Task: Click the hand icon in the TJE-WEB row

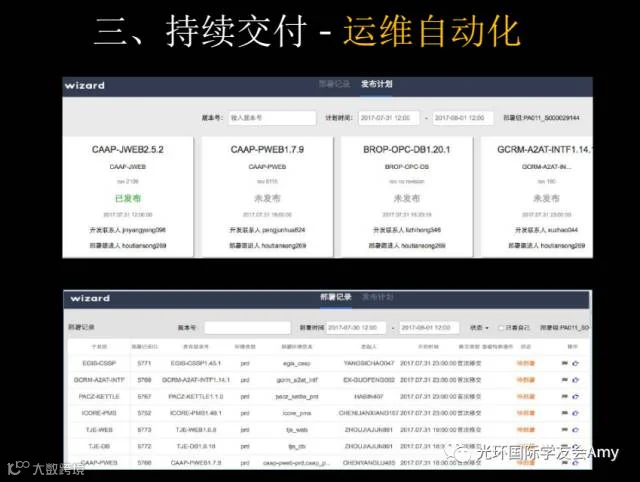Action: [x=576, y=429]
